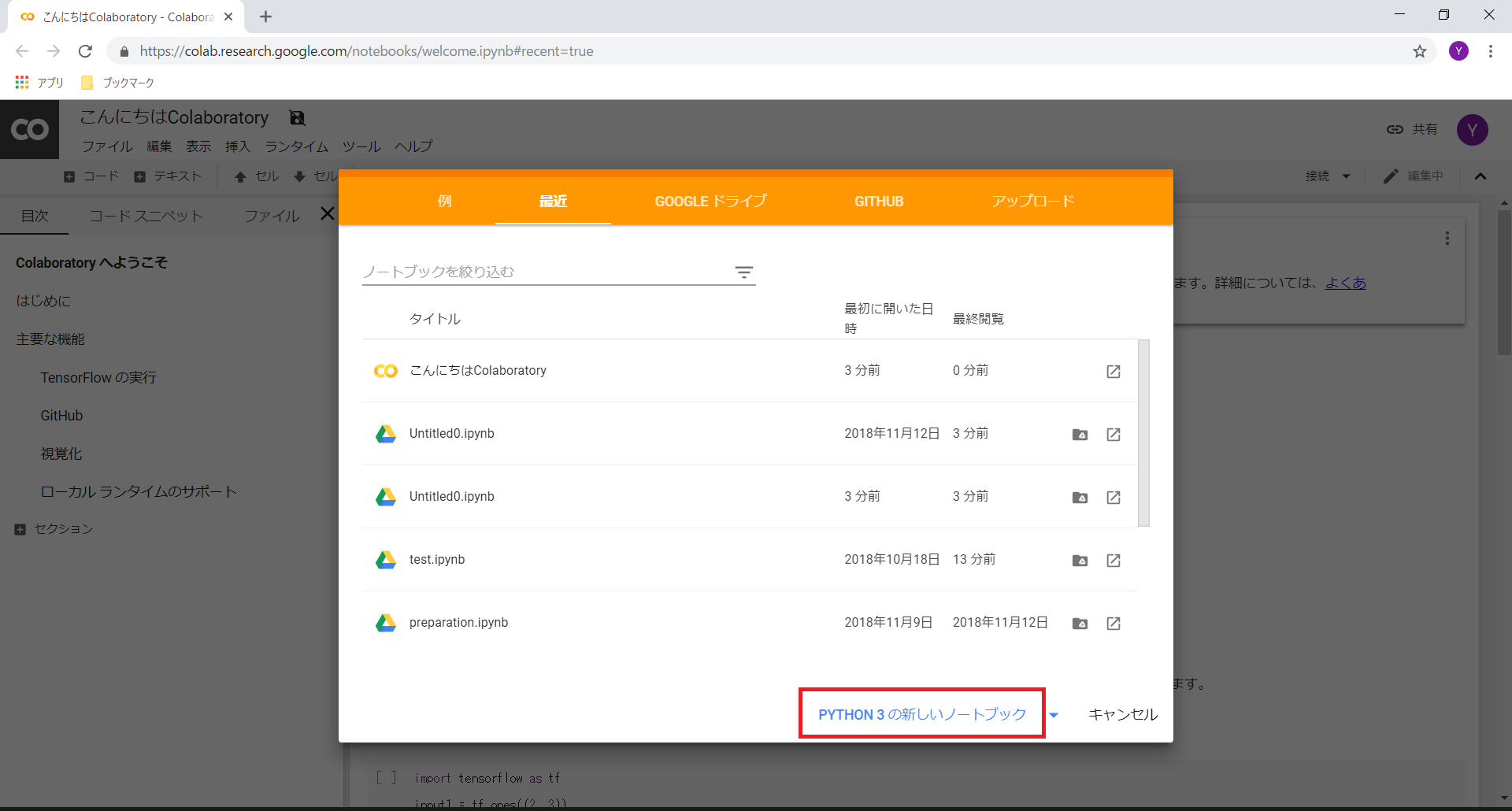Open the 挿入 menu
The width and height of the screenshot is (1512, 811).
(x=237, y=146)
